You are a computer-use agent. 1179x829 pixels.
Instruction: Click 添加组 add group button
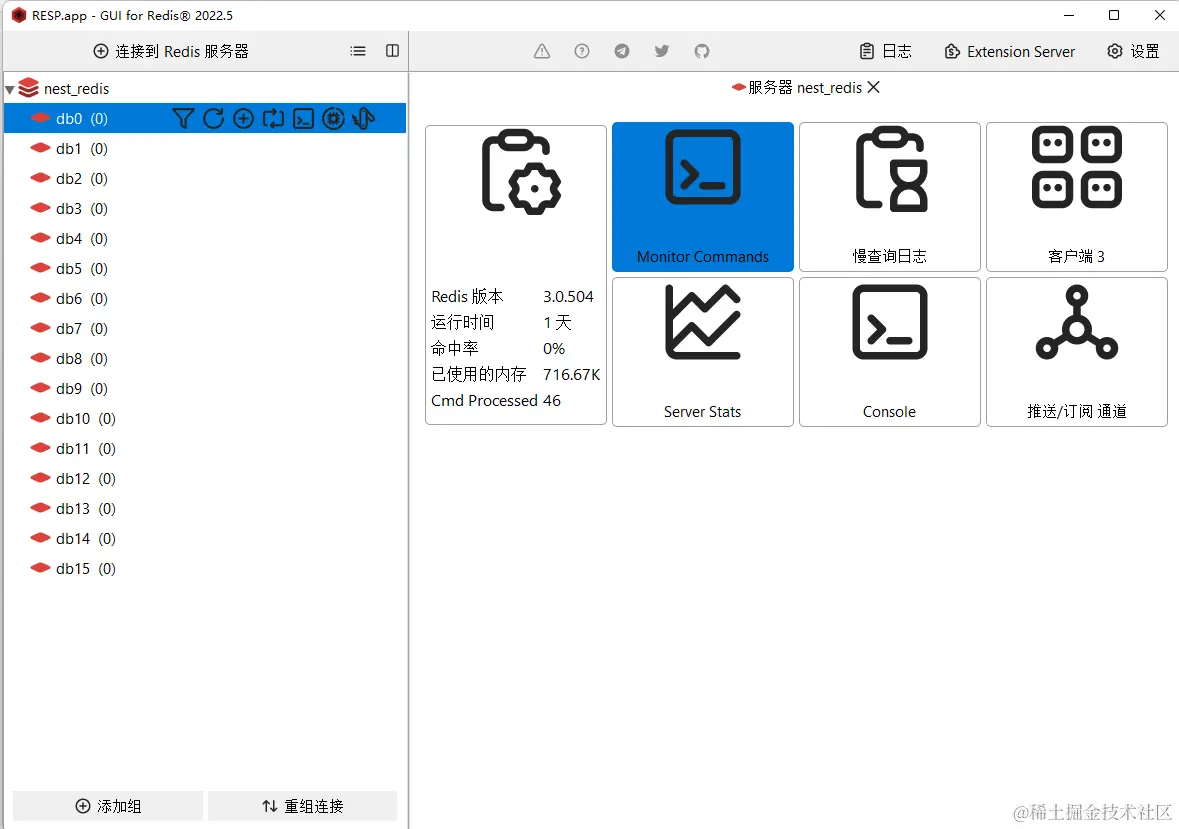[x=108, y=806]
